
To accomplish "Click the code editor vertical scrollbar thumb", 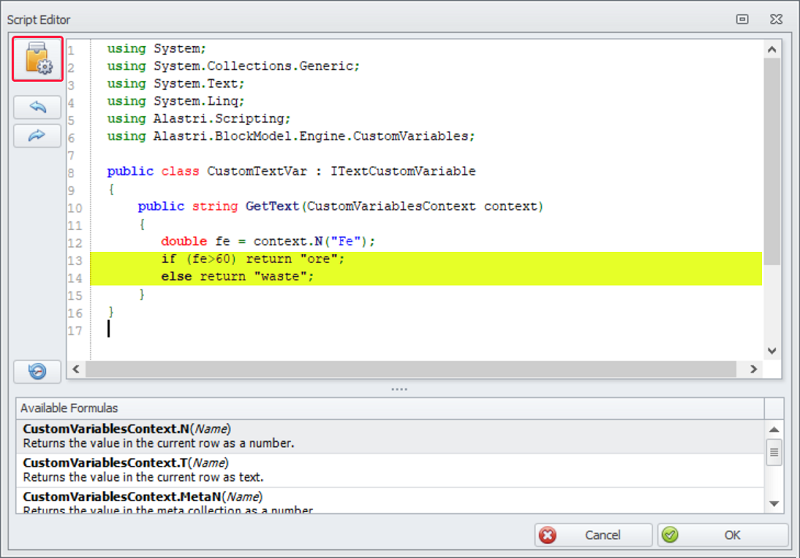I will pyautogui.click(x=772, y=161).
